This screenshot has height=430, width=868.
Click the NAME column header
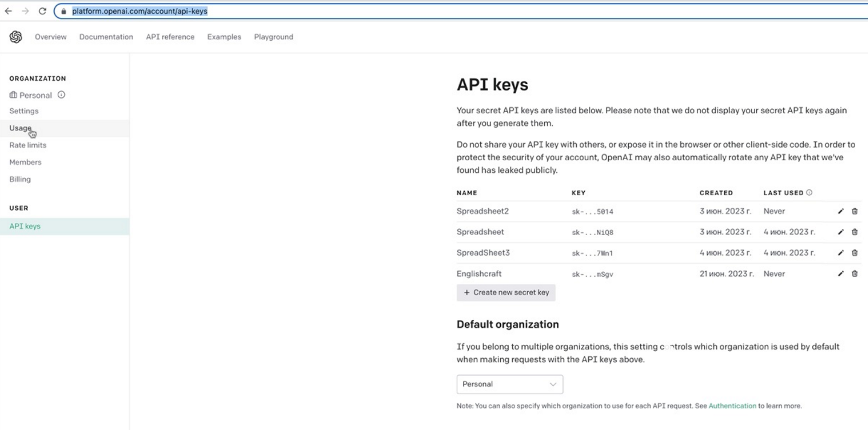point(467,193)
